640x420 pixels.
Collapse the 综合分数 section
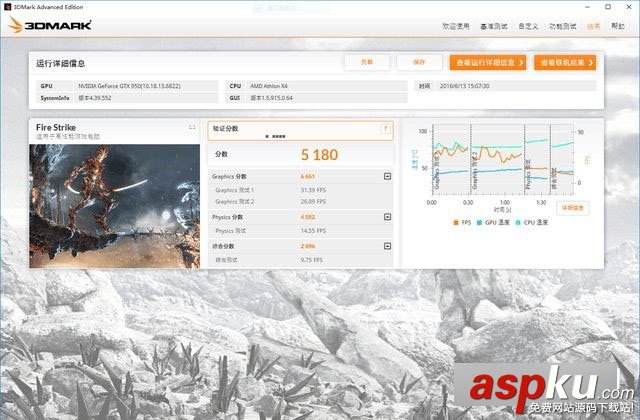[x=387, y=246]
